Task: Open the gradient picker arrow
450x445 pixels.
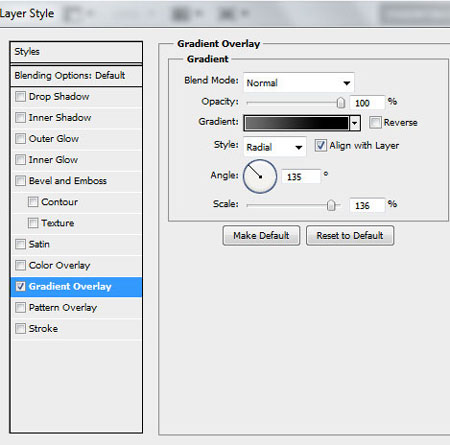Action: point(355,123)
